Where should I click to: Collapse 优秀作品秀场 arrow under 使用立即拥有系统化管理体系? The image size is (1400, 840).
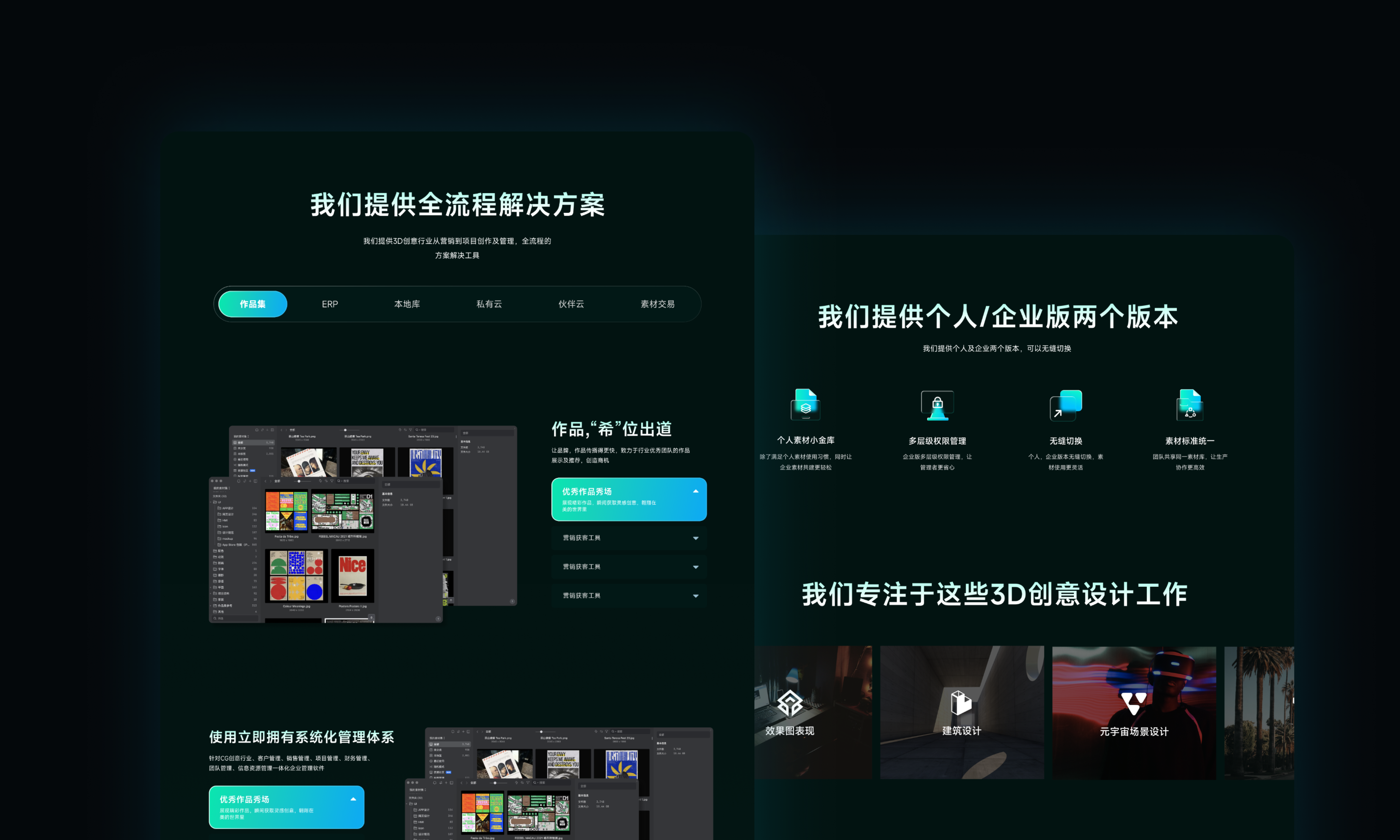pos(353,799)
